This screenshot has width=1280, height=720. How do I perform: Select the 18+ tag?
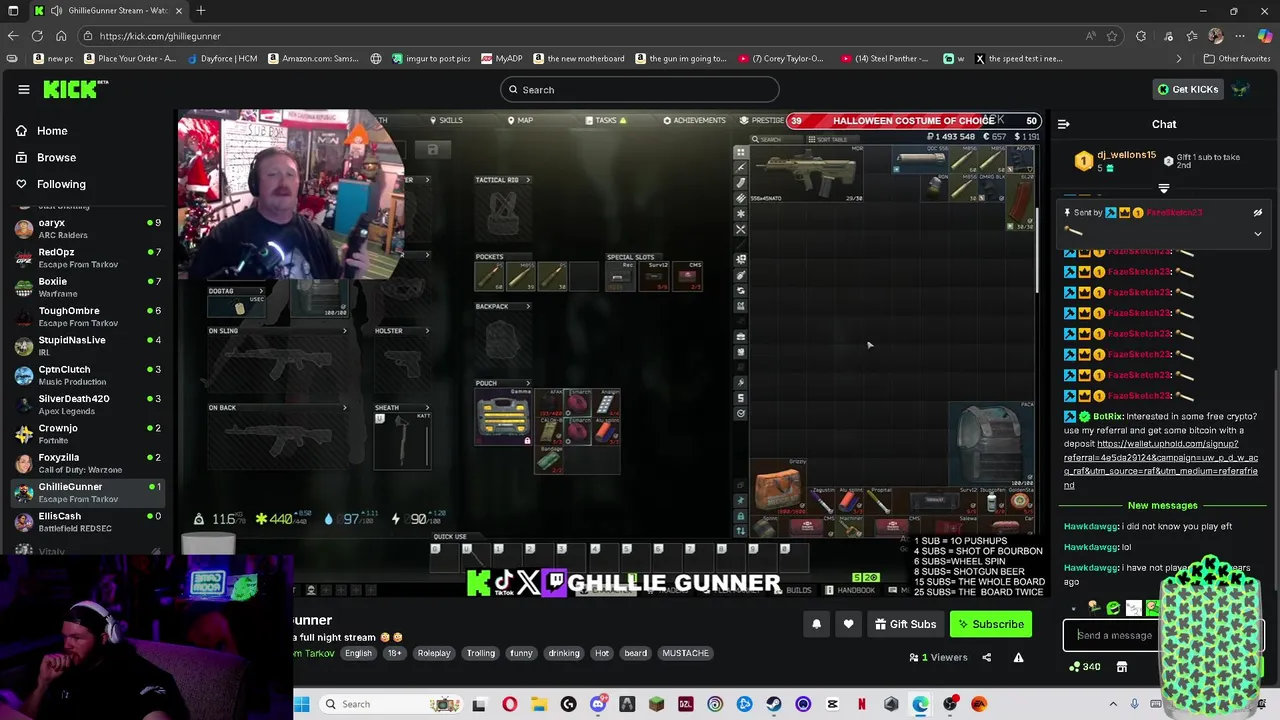point(394,653)
